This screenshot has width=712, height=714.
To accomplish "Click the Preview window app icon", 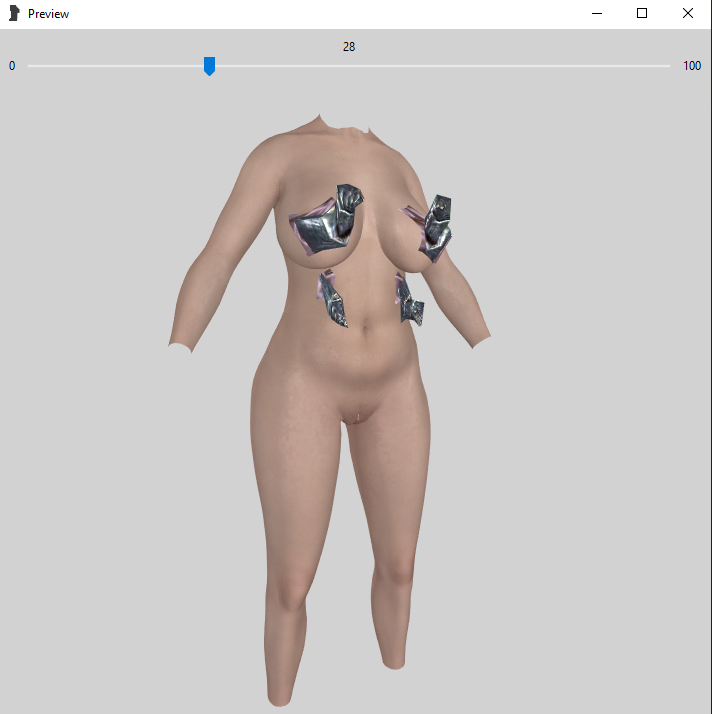I will [14, 13].
